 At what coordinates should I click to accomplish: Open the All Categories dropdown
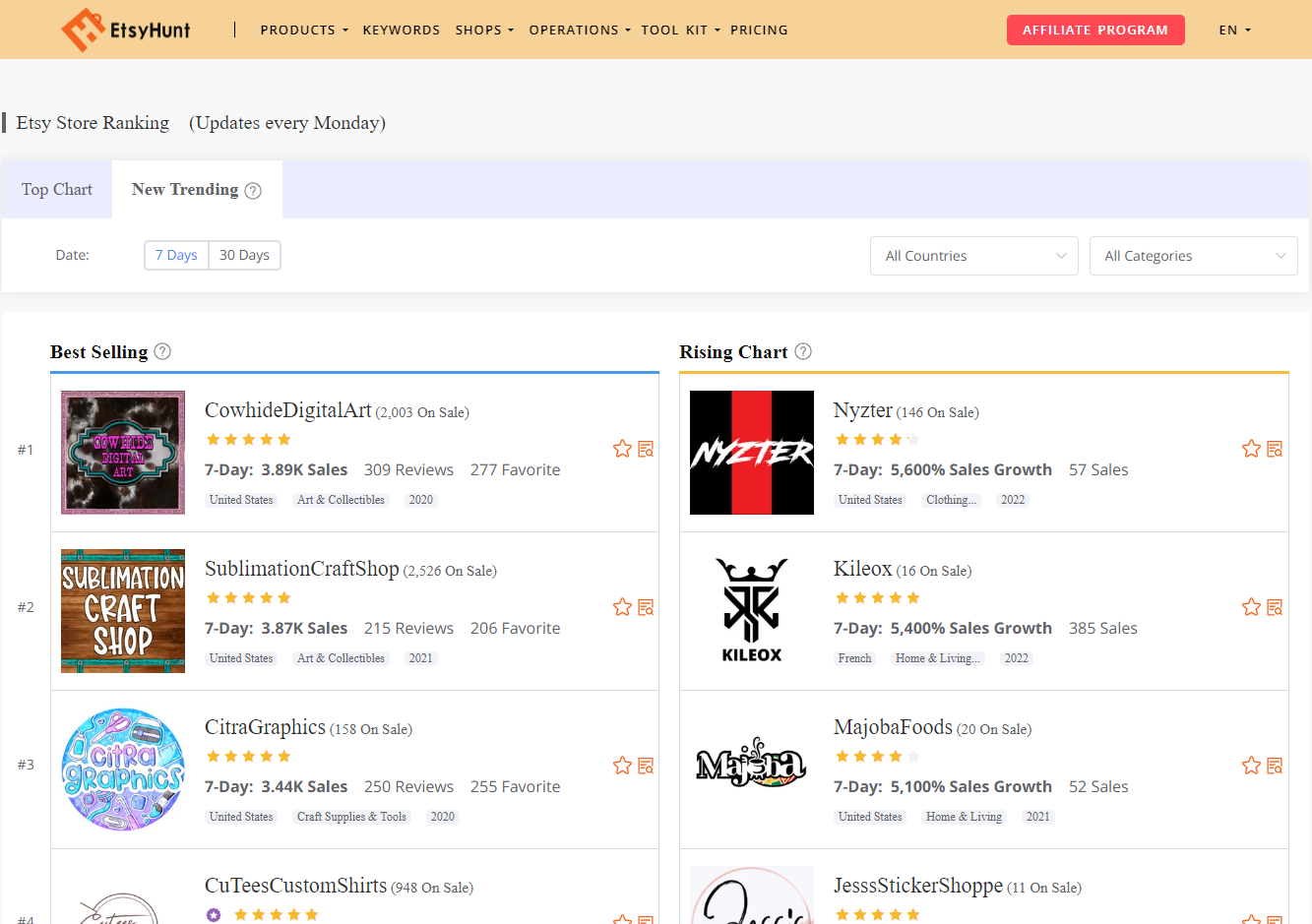click(x=1193, y=256)
